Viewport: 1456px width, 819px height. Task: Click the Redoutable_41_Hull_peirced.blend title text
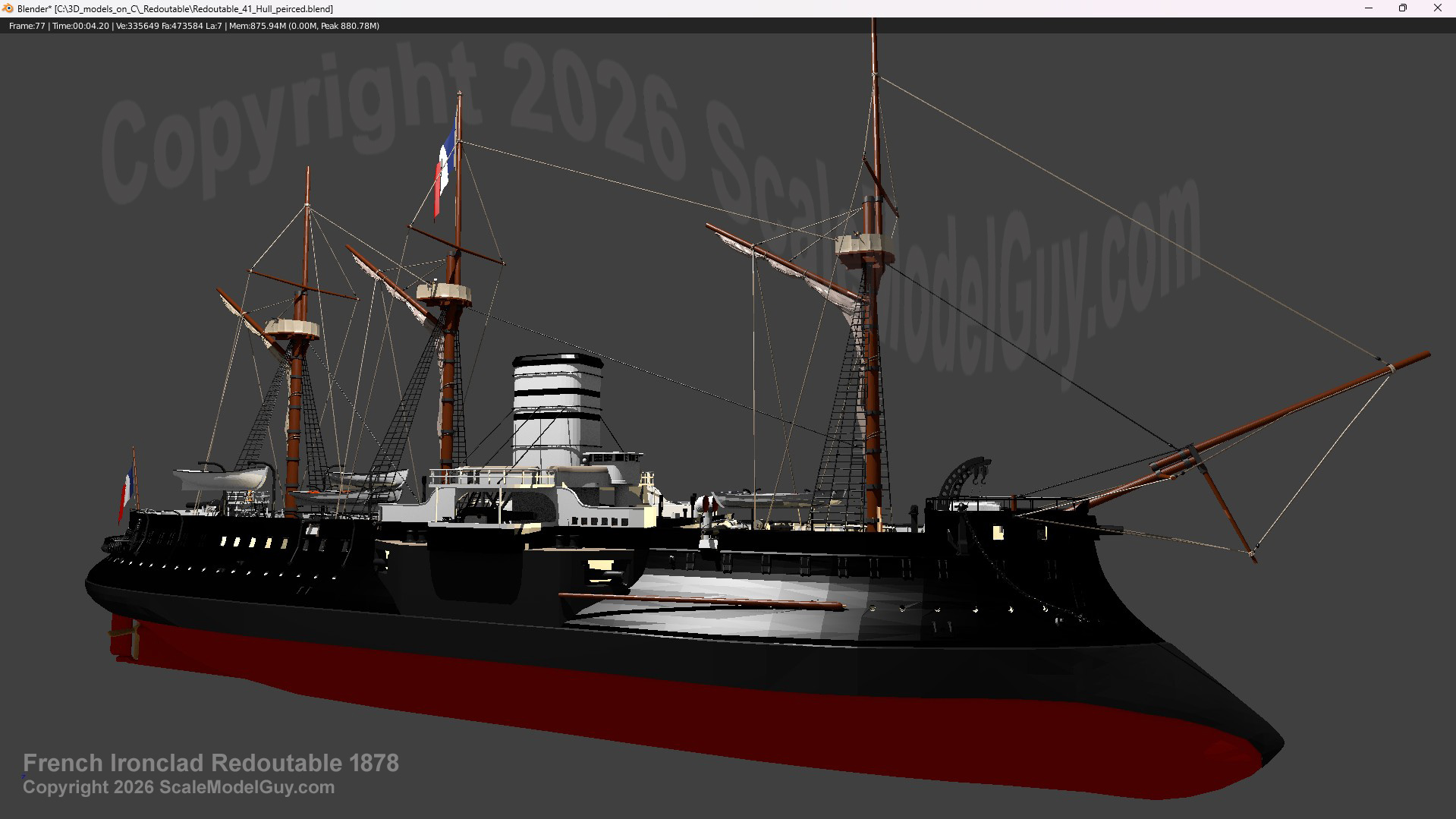pyautogui.click(x=193, y=9)
